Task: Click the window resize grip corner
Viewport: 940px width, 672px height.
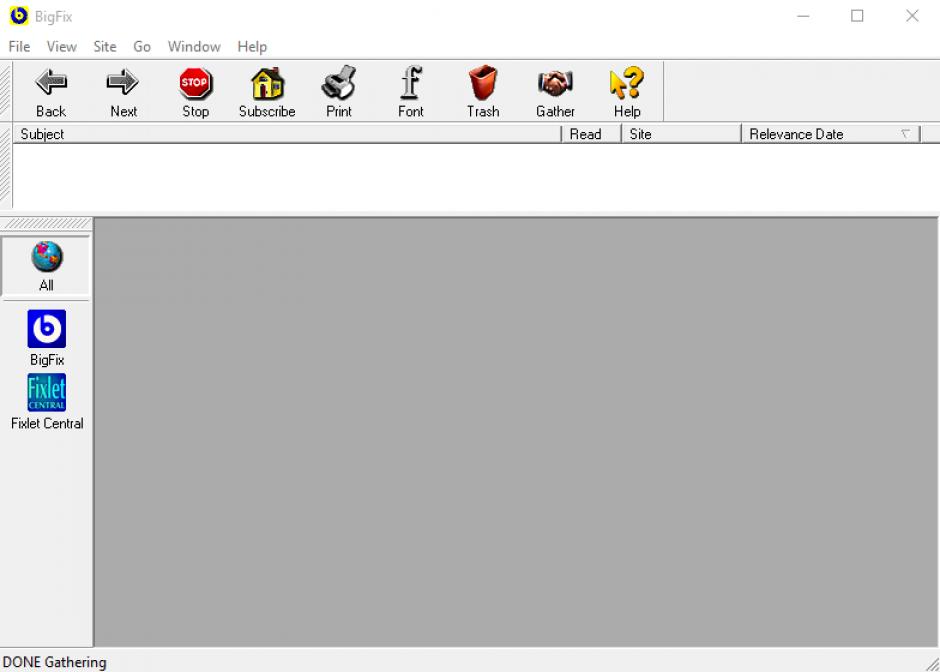Action: (x=932, y=664)
